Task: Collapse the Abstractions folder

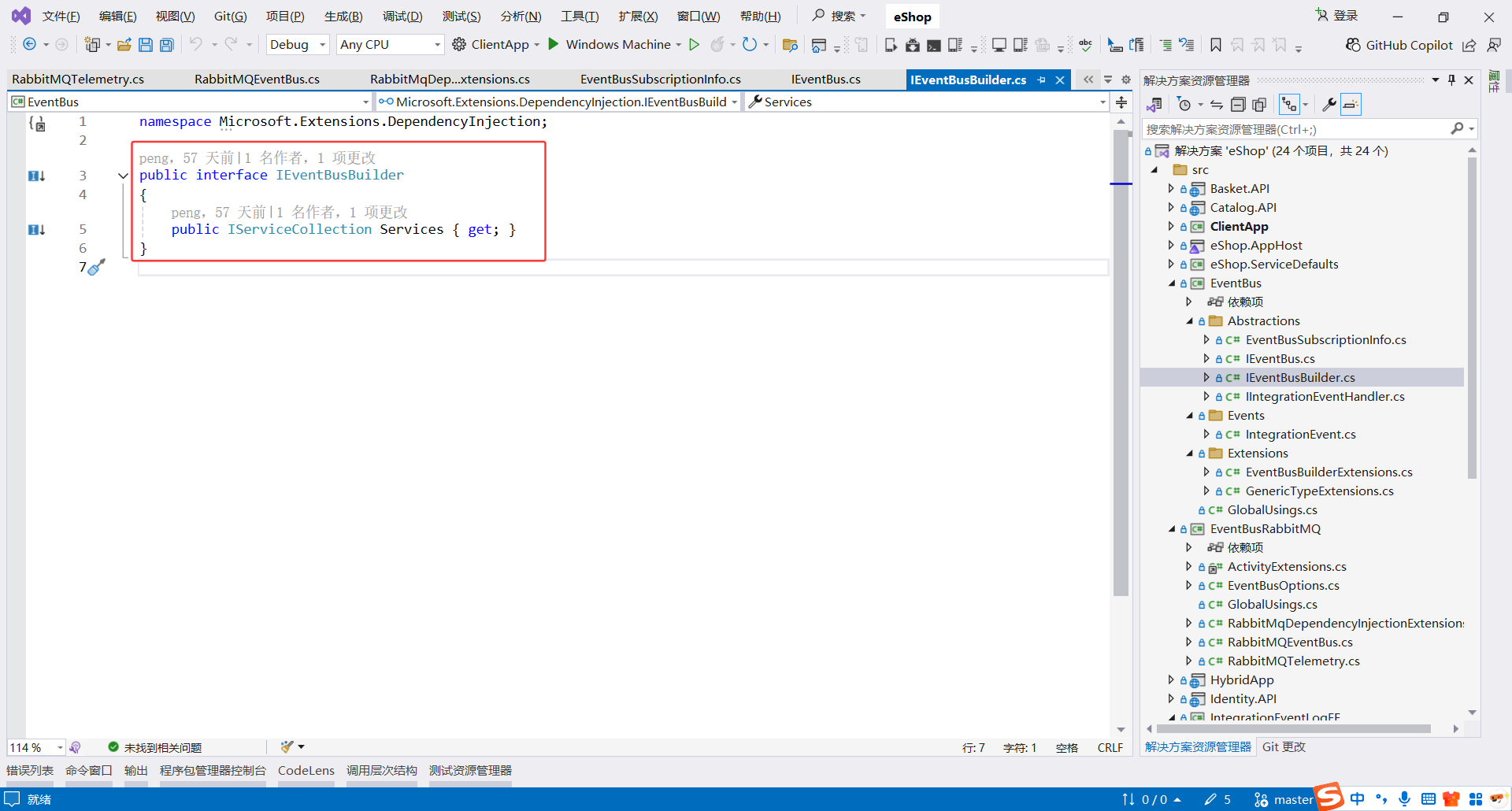Action: pos(1189,321)
